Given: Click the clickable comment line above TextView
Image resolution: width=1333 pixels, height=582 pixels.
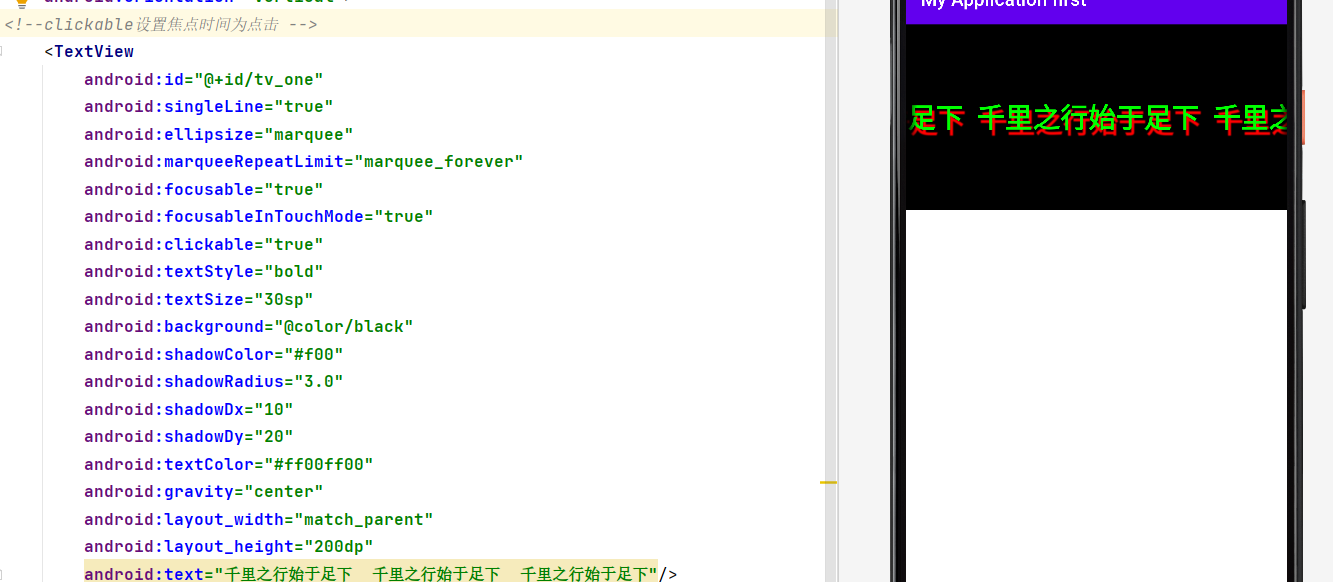Looking at the screenshot, I should (161, 24).
